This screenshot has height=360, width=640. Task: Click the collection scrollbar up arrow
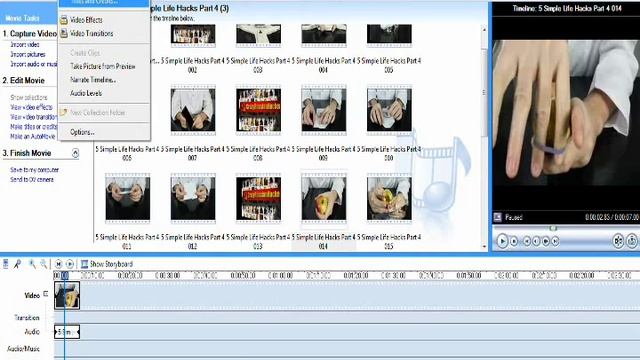click(484, 30)
